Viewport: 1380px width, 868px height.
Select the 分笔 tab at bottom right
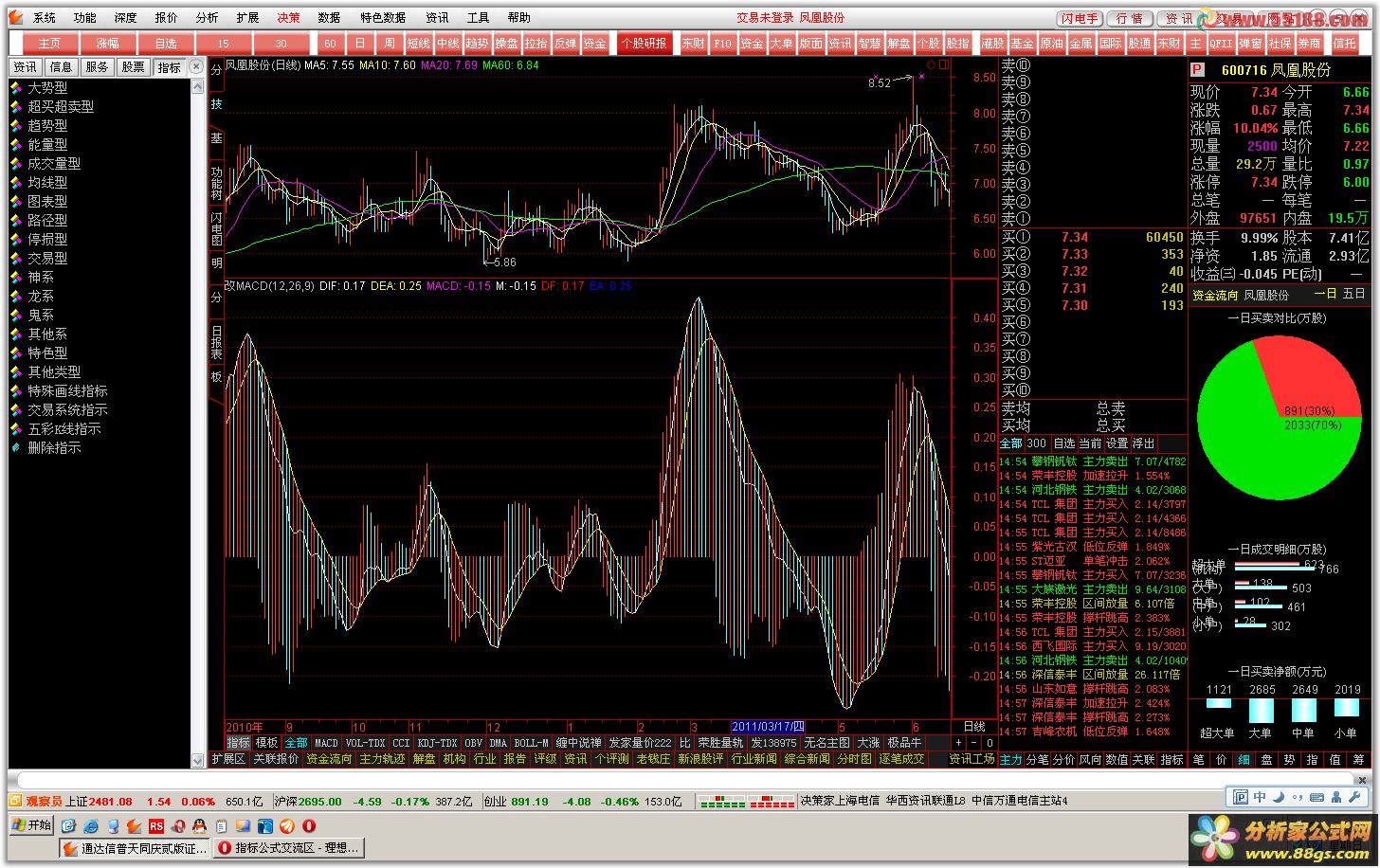1038,760
